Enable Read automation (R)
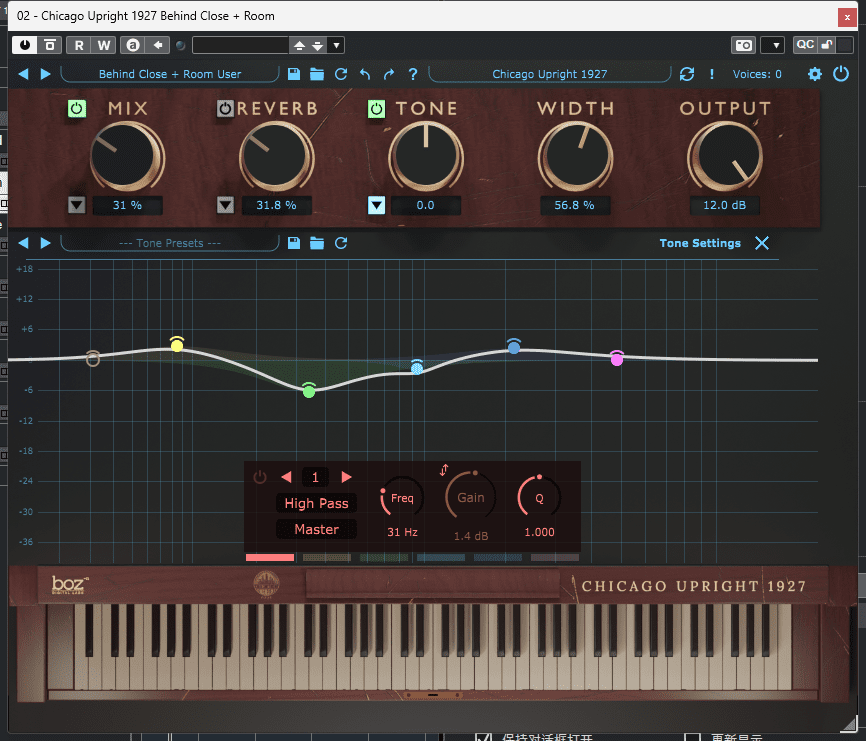 click(x=79, y=45)
